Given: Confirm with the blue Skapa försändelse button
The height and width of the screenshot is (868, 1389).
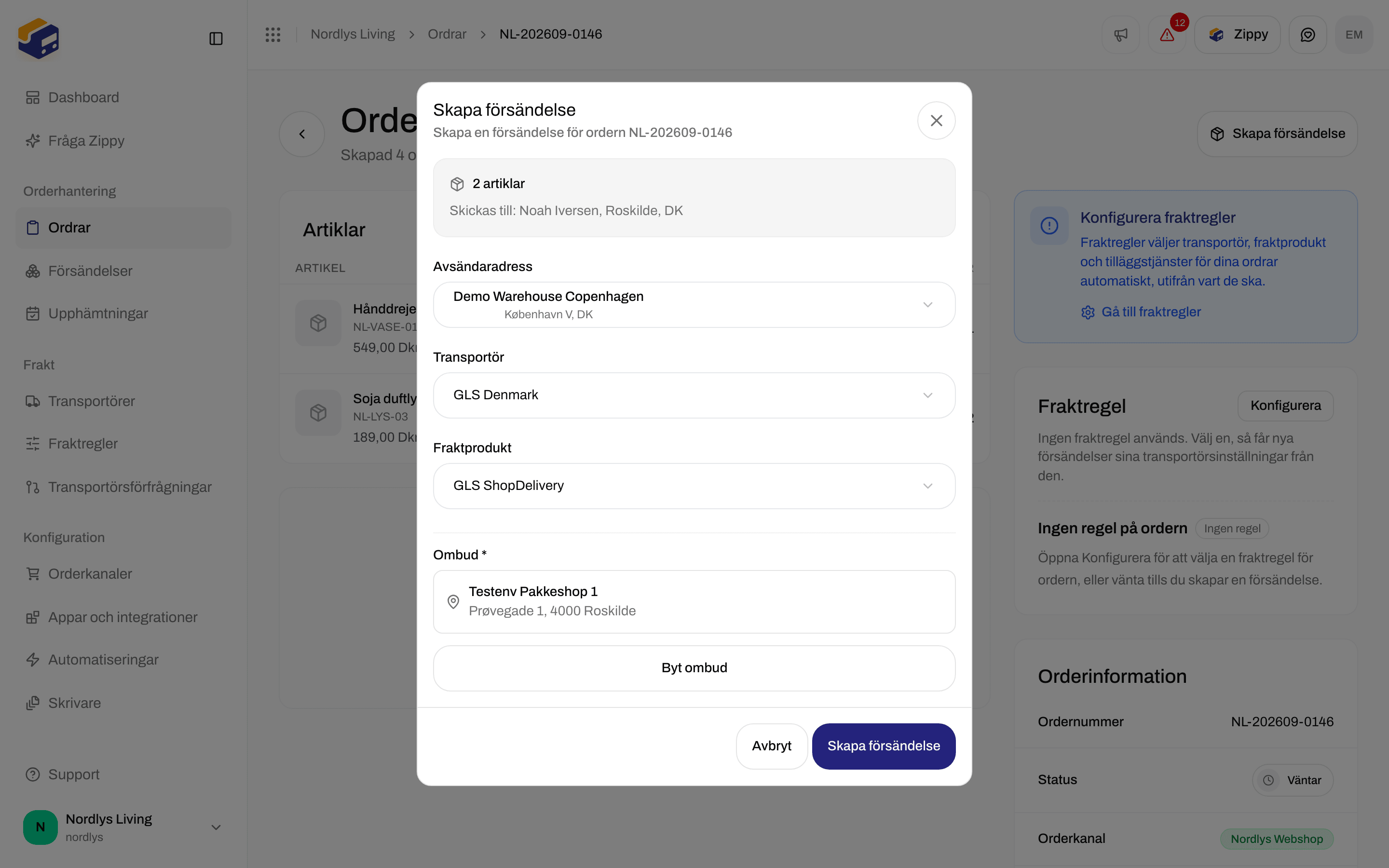Looking at the screenshot, I should click(884, 746).
